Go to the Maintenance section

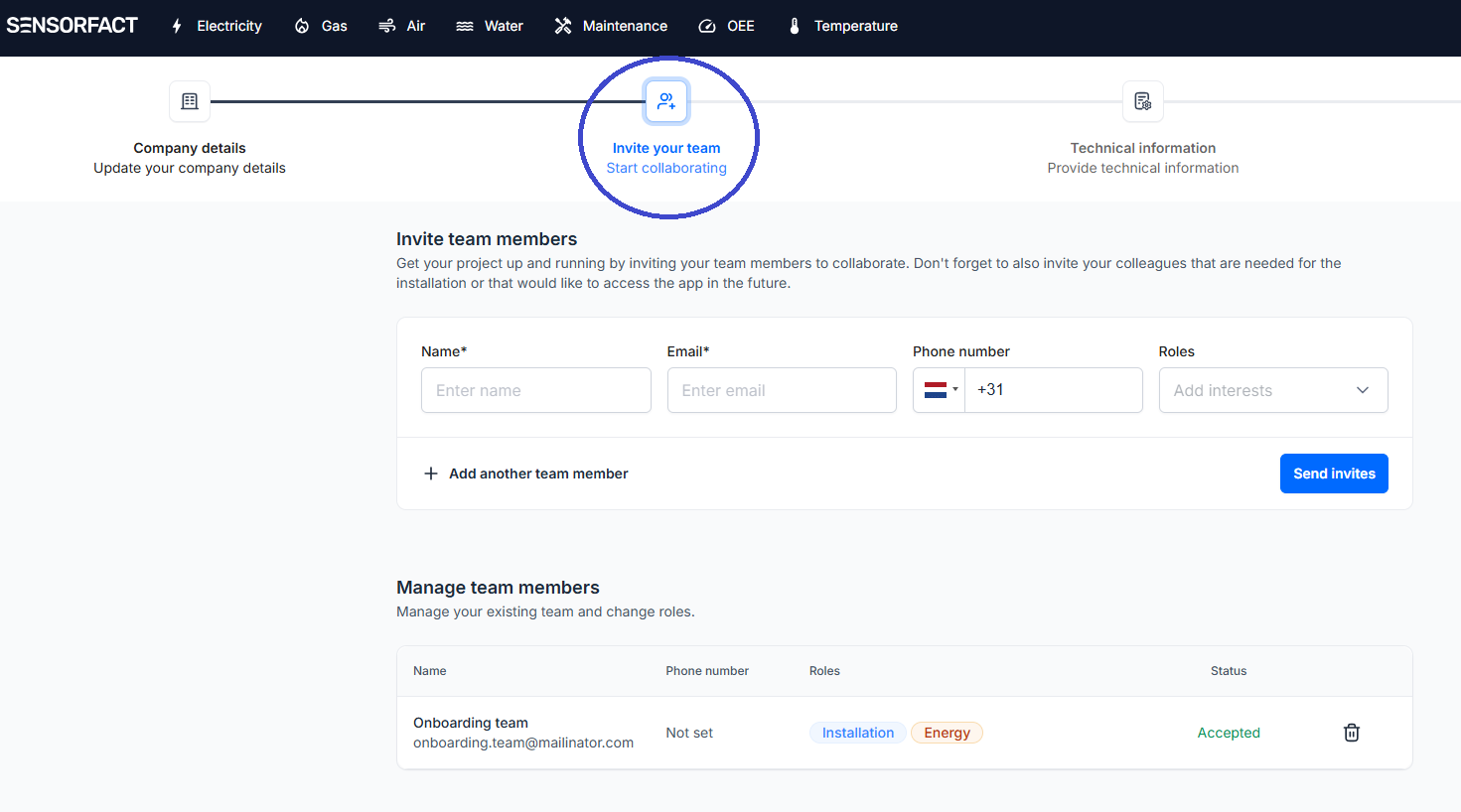coord(611,26)
